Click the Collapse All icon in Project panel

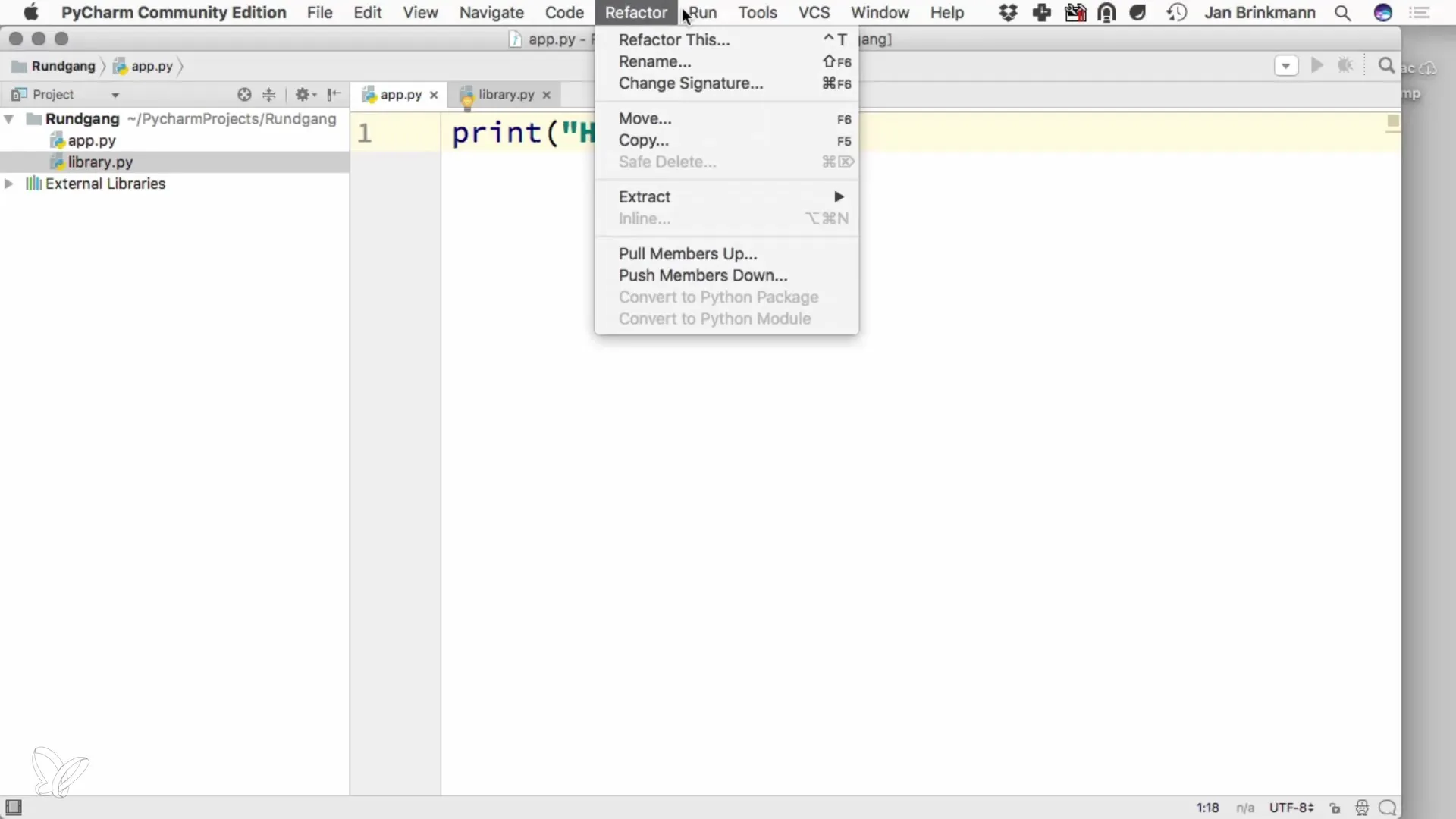269,95
